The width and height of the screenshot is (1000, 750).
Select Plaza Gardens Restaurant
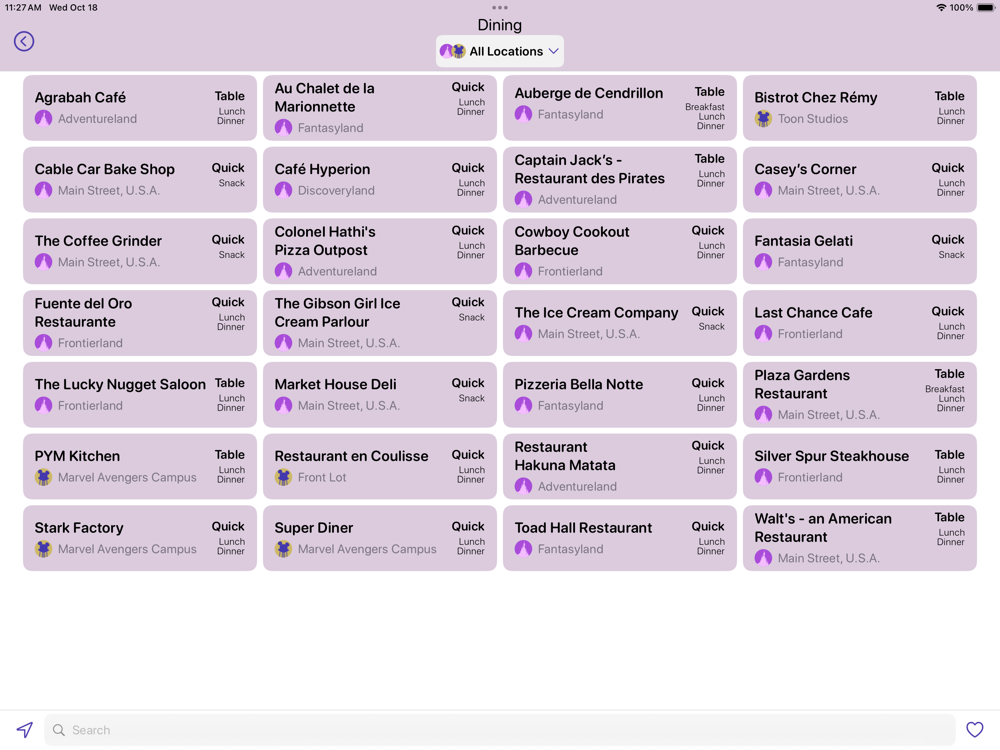[860, 395]
